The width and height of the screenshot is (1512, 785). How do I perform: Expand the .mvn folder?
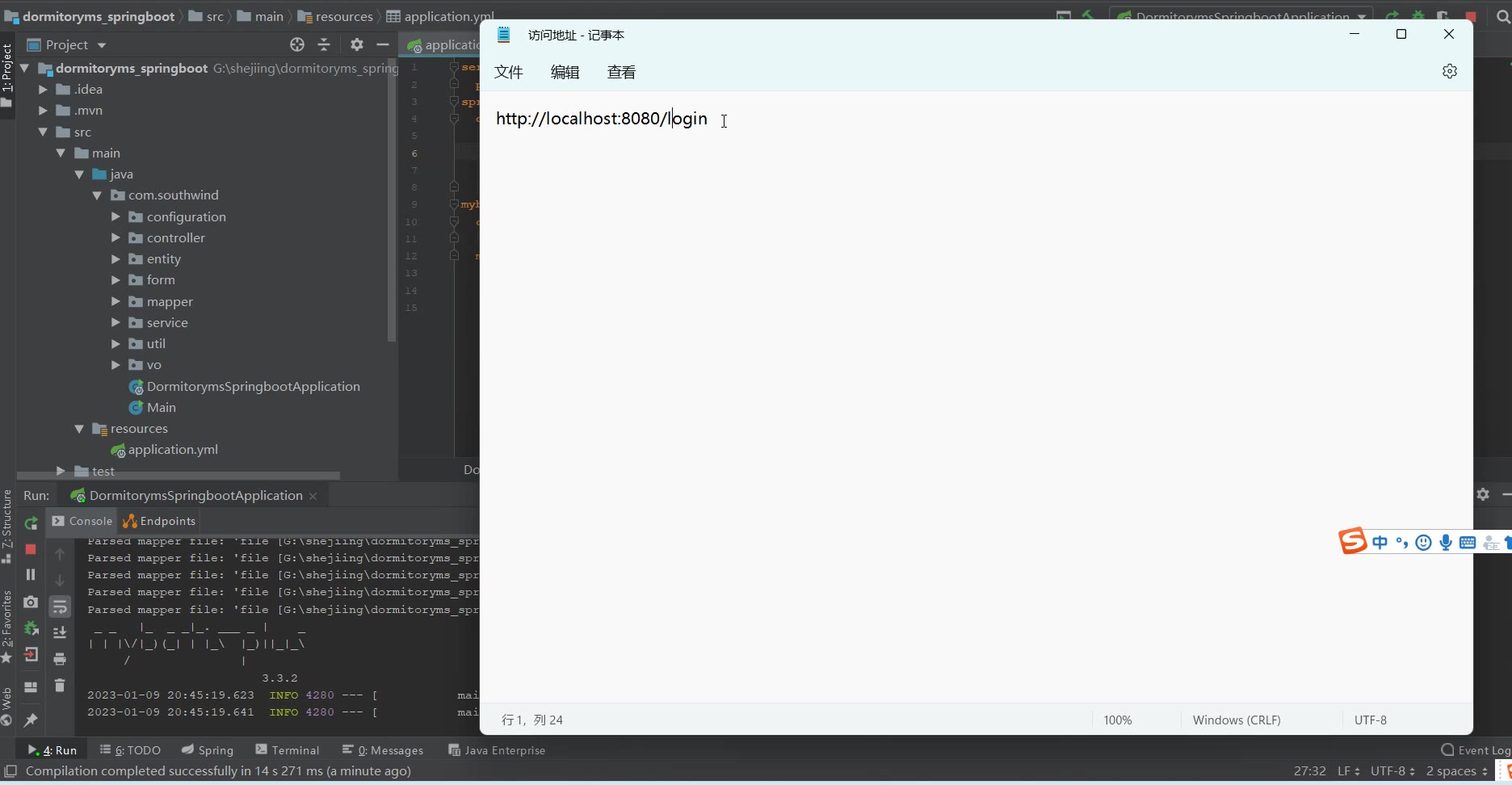(x=43, y=111)
